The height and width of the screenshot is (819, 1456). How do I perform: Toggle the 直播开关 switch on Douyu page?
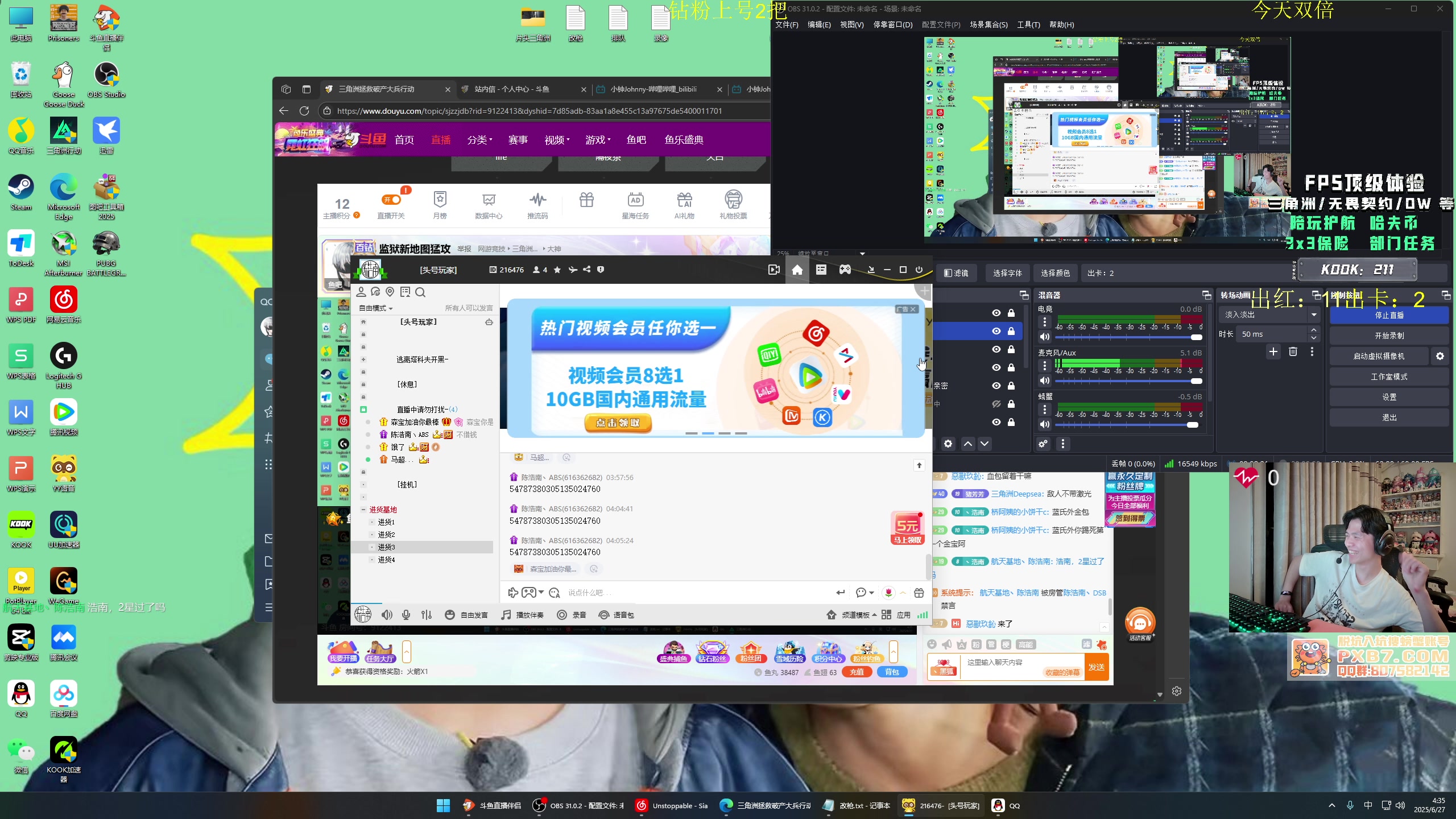click(391, 200)
